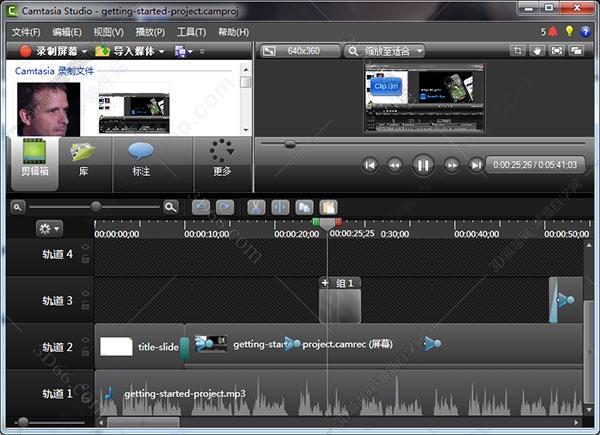Open the Clip Bin (剪辑箱) tab
Viewport: 600px width, 435px height.
point(33,158)
